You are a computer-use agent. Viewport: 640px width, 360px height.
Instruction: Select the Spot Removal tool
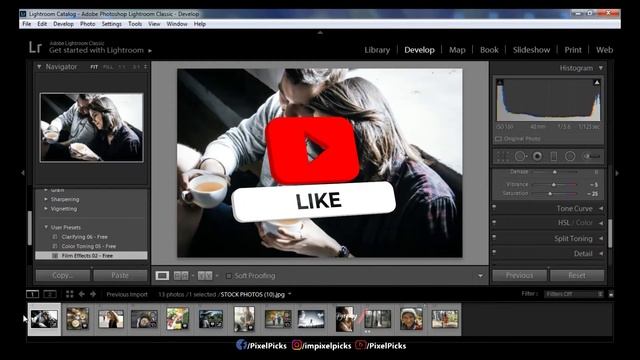[x=520, y=156]
